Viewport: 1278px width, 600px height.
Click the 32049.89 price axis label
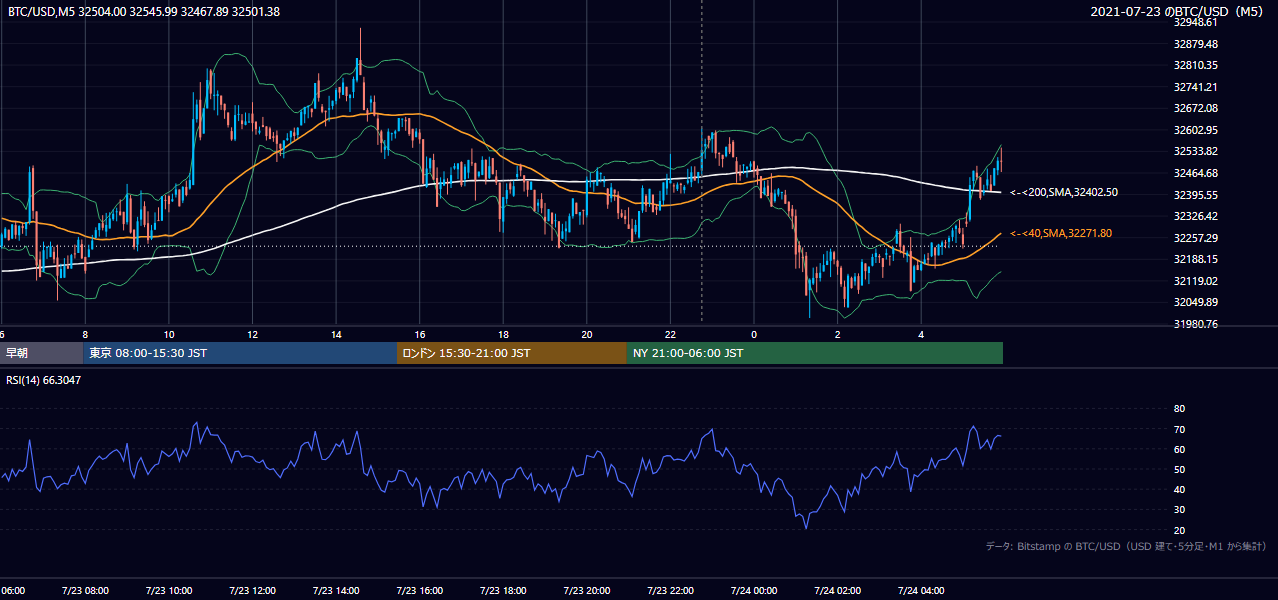click(x=1196, y=302)
